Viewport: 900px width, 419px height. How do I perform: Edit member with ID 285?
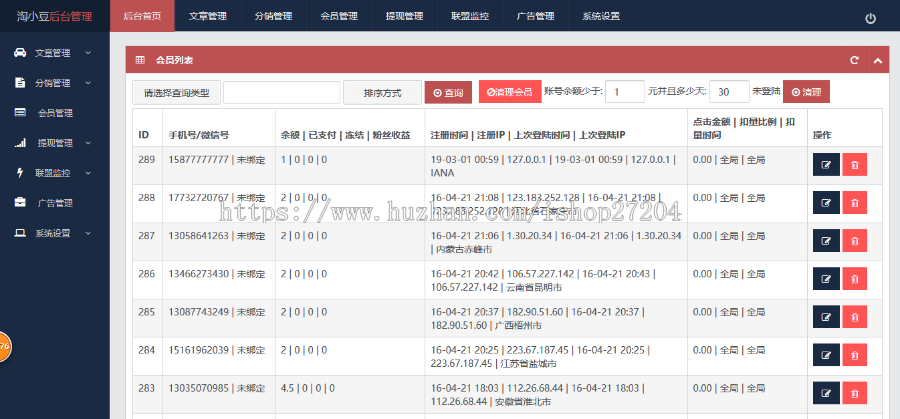(826, 317)
